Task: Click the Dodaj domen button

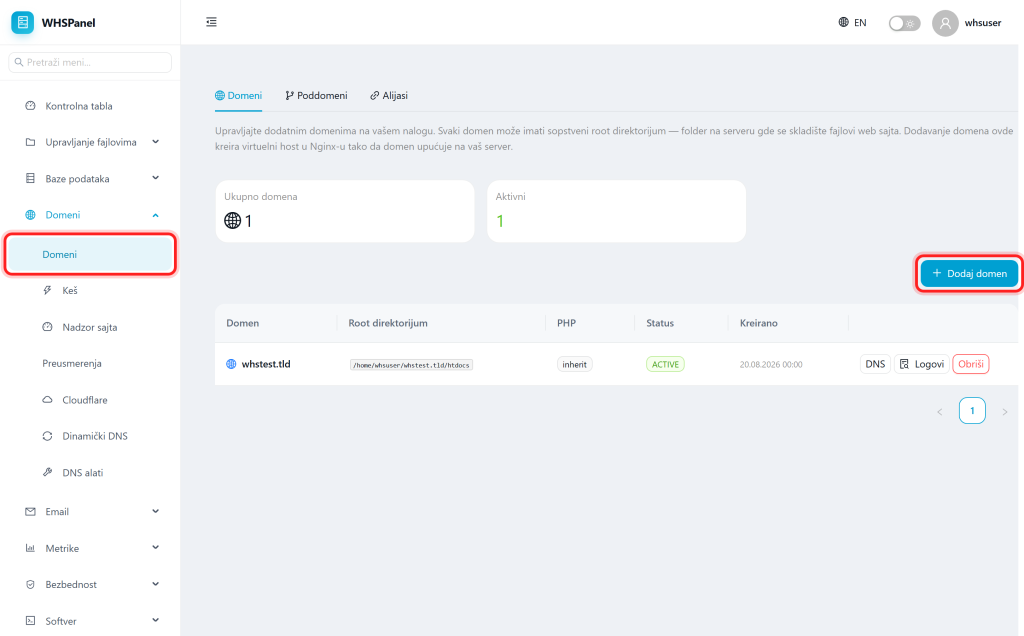Action: [969, 274]
